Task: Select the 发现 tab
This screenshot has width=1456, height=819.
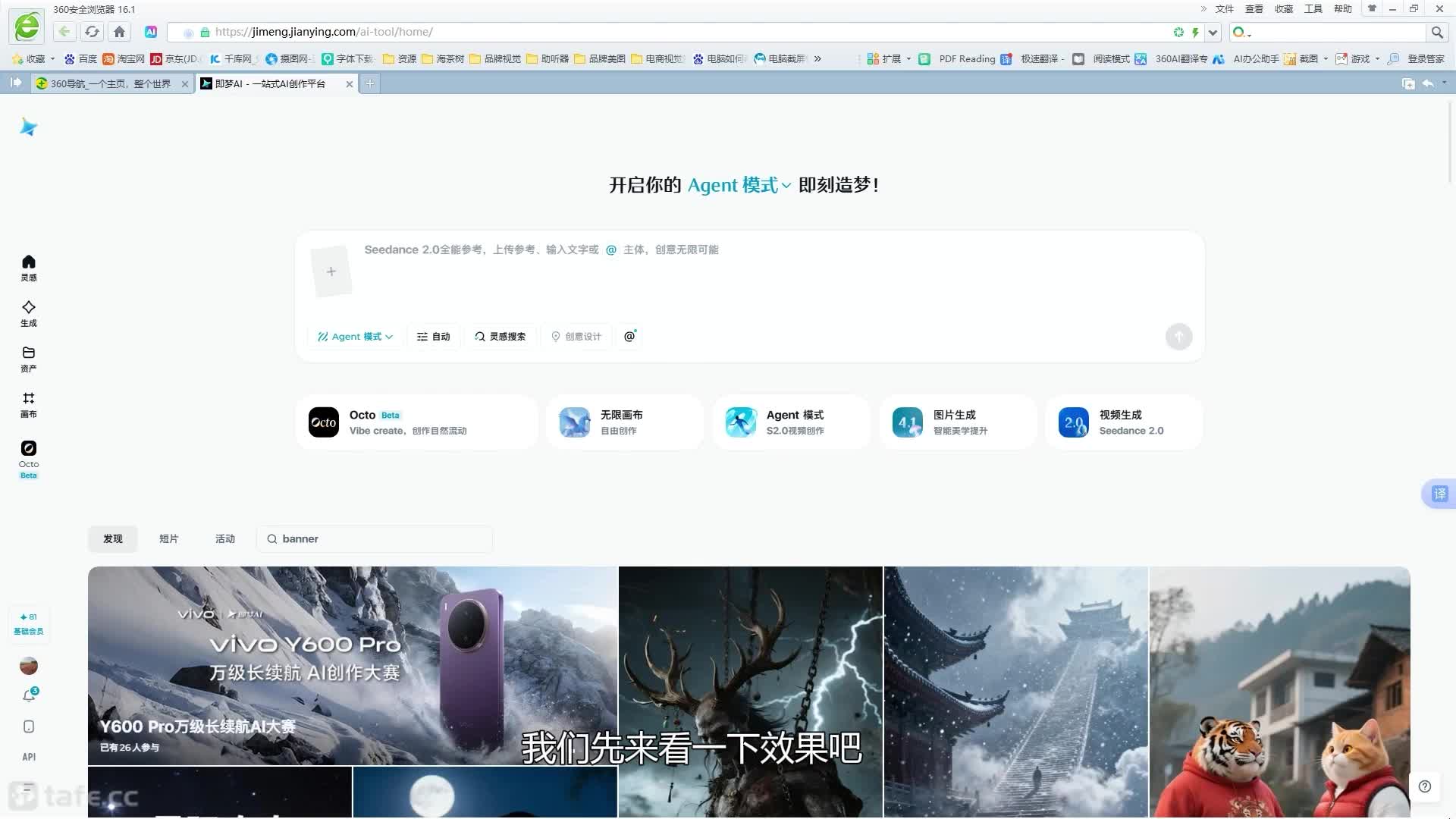Action: (x=113, y=539)
